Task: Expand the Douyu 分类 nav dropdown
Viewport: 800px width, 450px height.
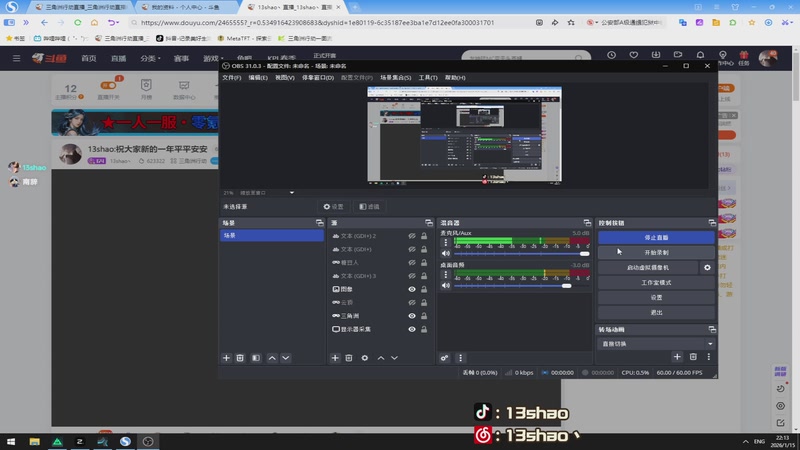Action: [x=150, y=59]
